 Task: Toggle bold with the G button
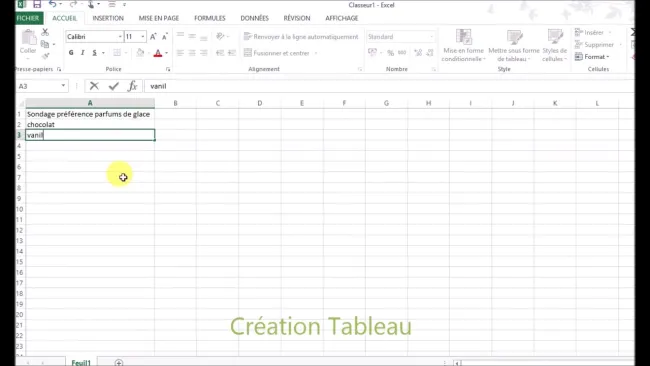click(x=71, y=53)
